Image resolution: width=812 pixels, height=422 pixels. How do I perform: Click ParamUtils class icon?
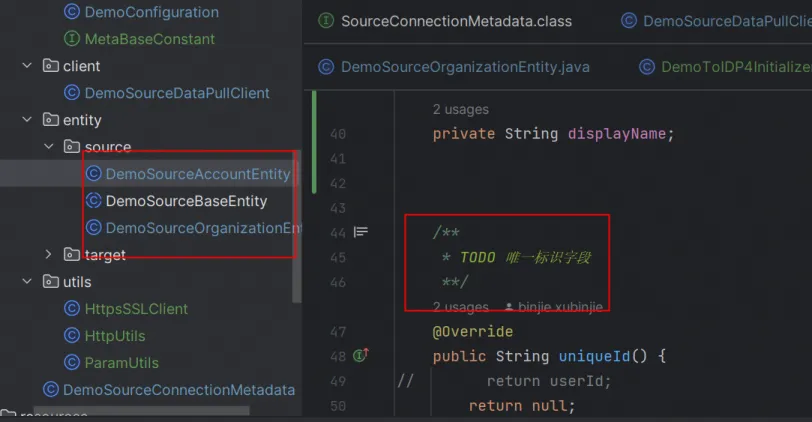(71, 362)
